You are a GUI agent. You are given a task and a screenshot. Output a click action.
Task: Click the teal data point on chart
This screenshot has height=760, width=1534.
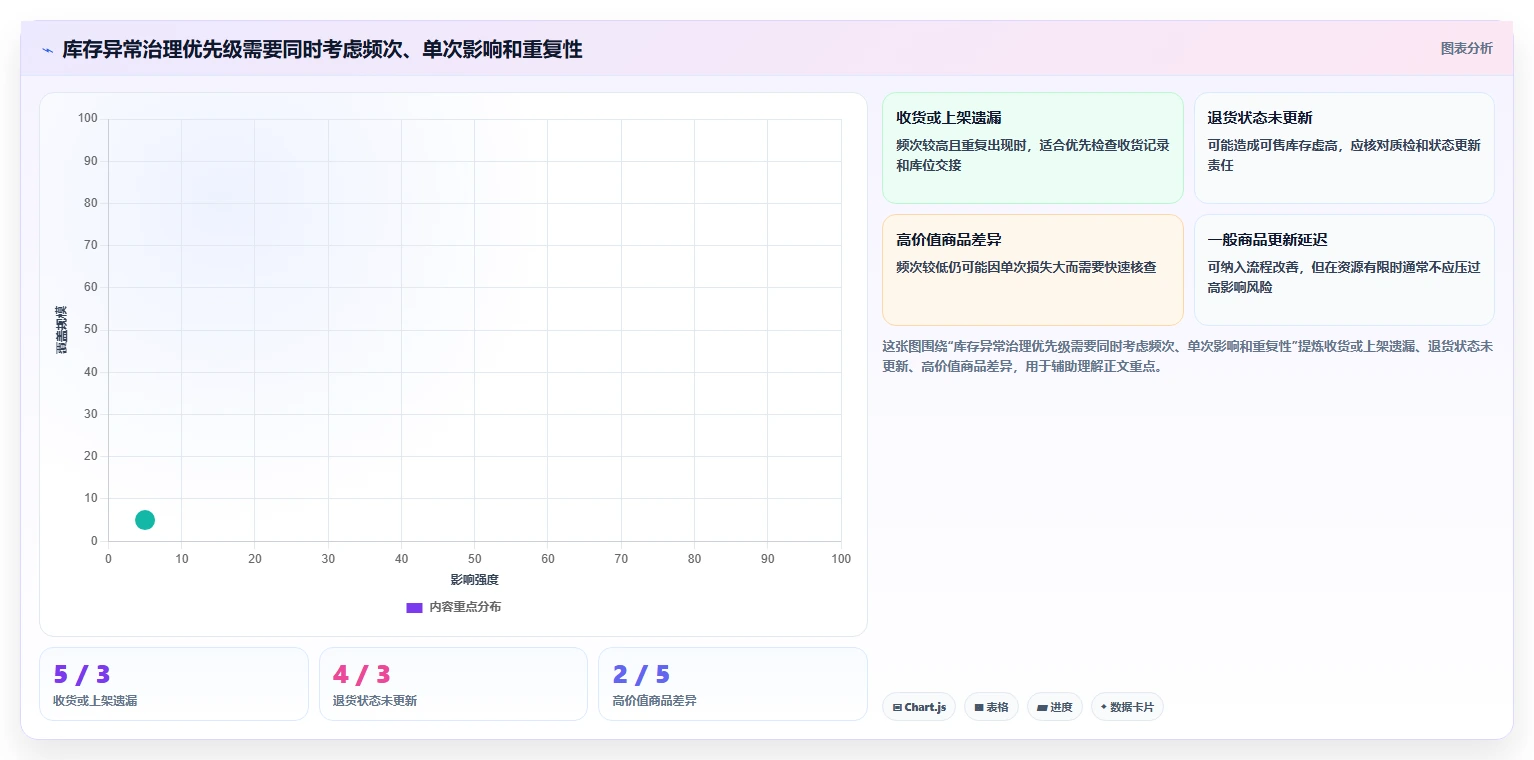(x=145, y=520)
